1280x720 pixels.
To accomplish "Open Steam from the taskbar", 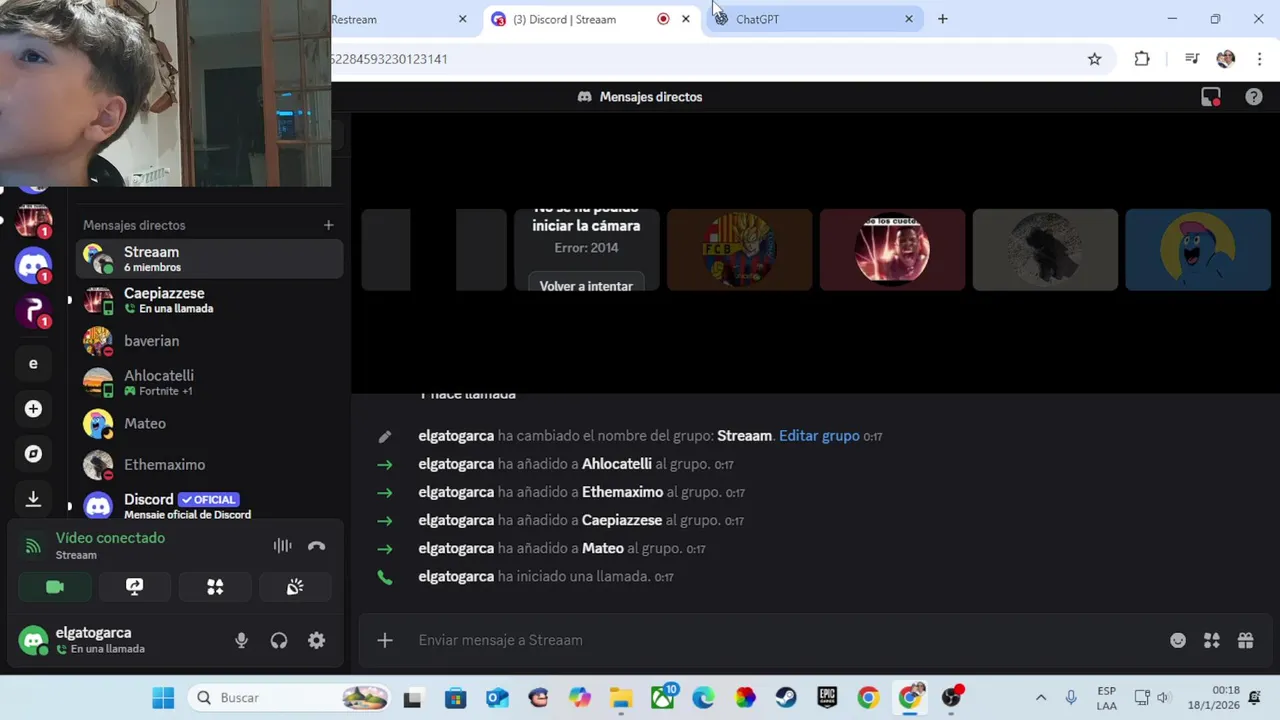I will pos(786,698).
